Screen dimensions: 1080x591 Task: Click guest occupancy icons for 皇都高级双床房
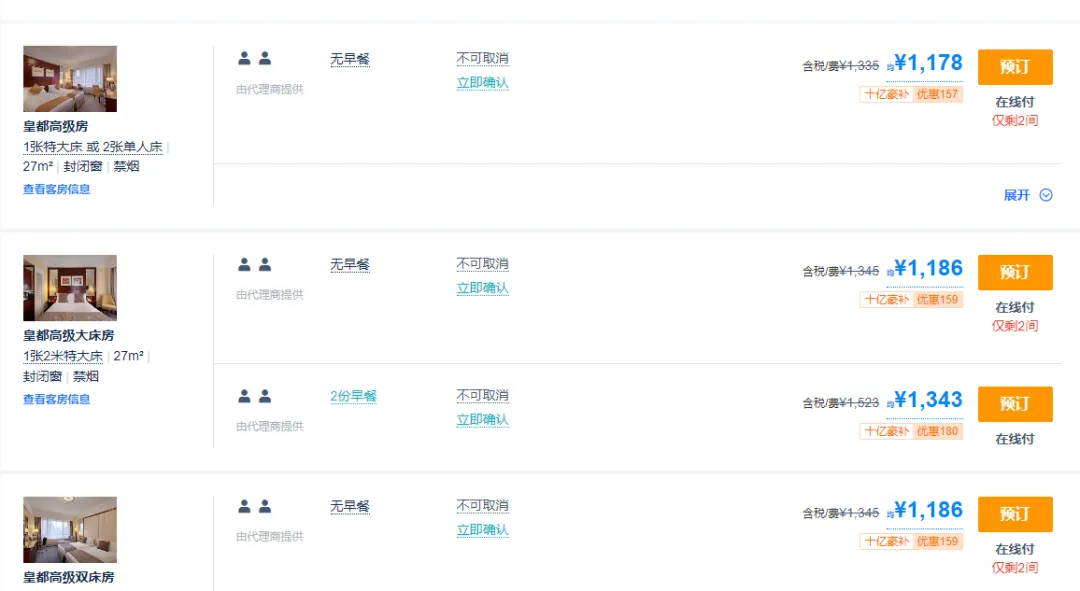tap(254, 506)
